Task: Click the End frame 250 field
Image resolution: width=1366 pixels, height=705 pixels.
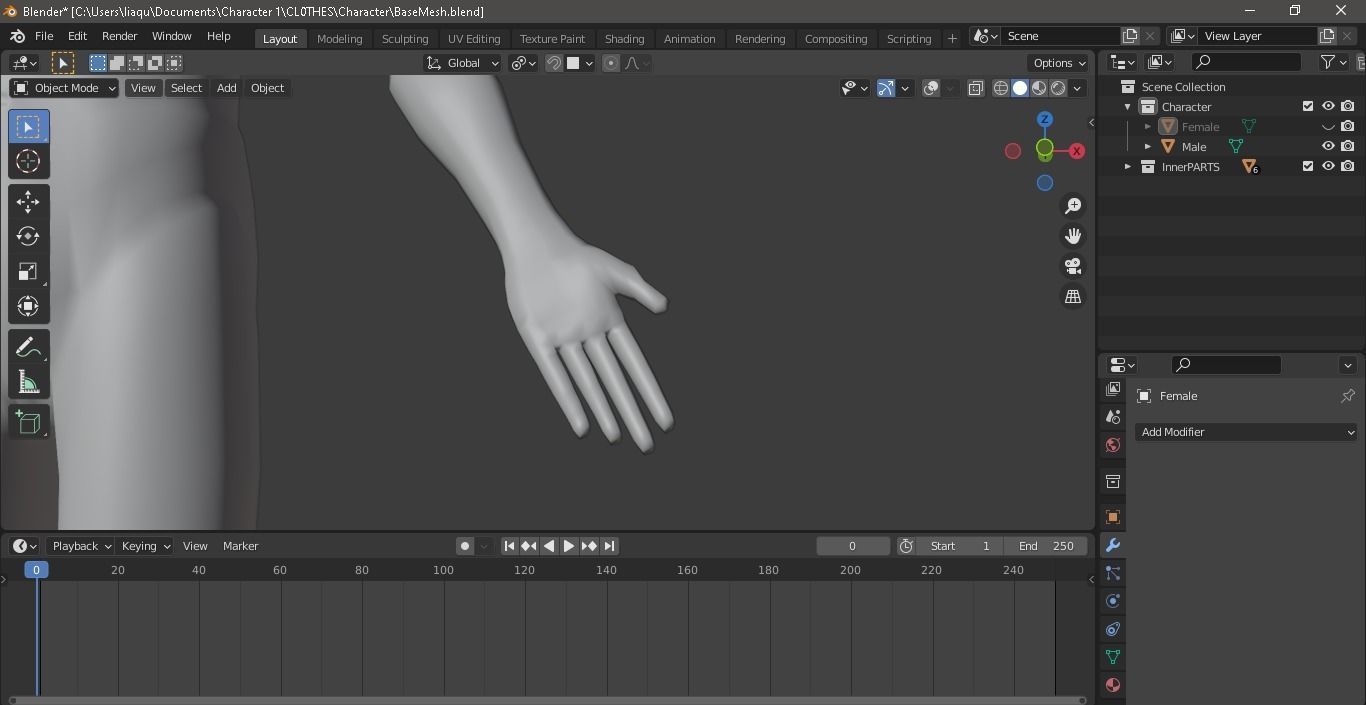Action: pos(1046,546)
